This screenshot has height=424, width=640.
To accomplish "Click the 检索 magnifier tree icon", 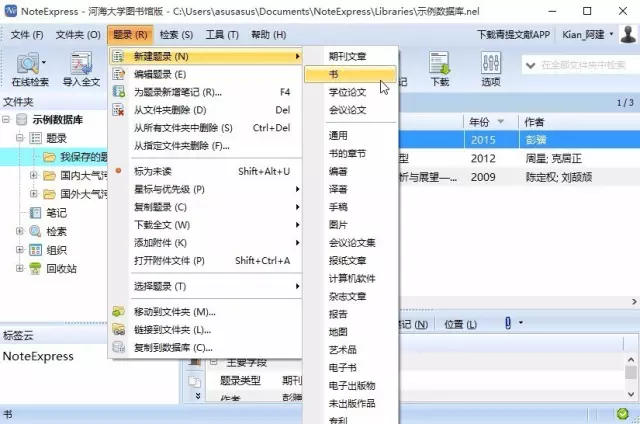I will point(35,231).
